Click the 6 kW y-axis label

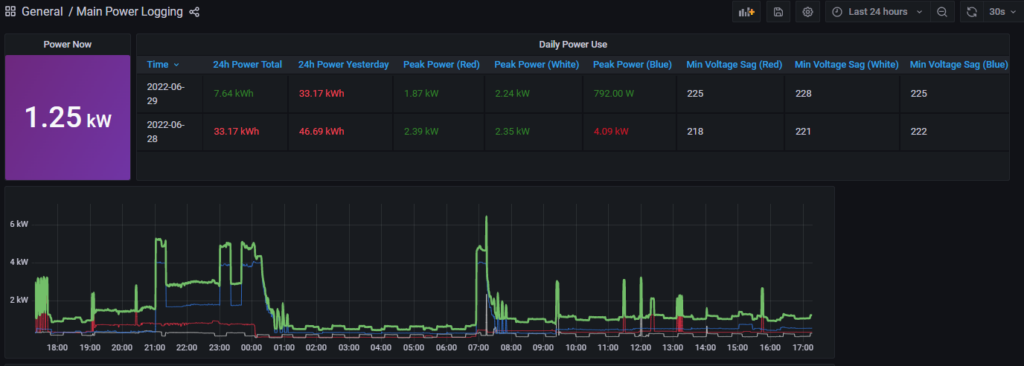[x=18, y=224]
